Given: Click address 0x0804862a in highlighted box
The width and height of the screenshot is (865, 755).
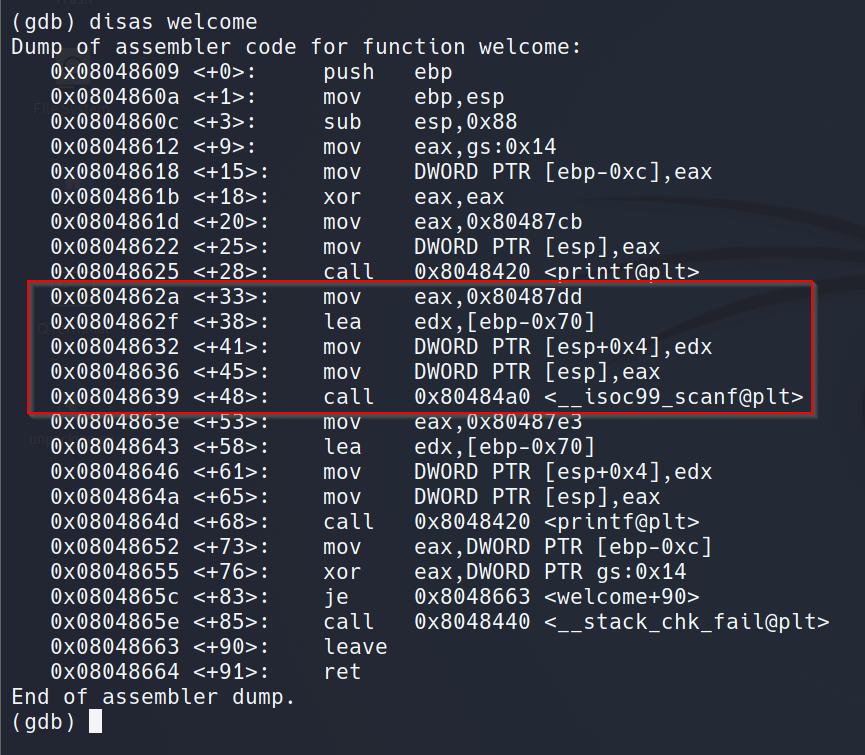Looking at the screenshot, I should [114, 297].
